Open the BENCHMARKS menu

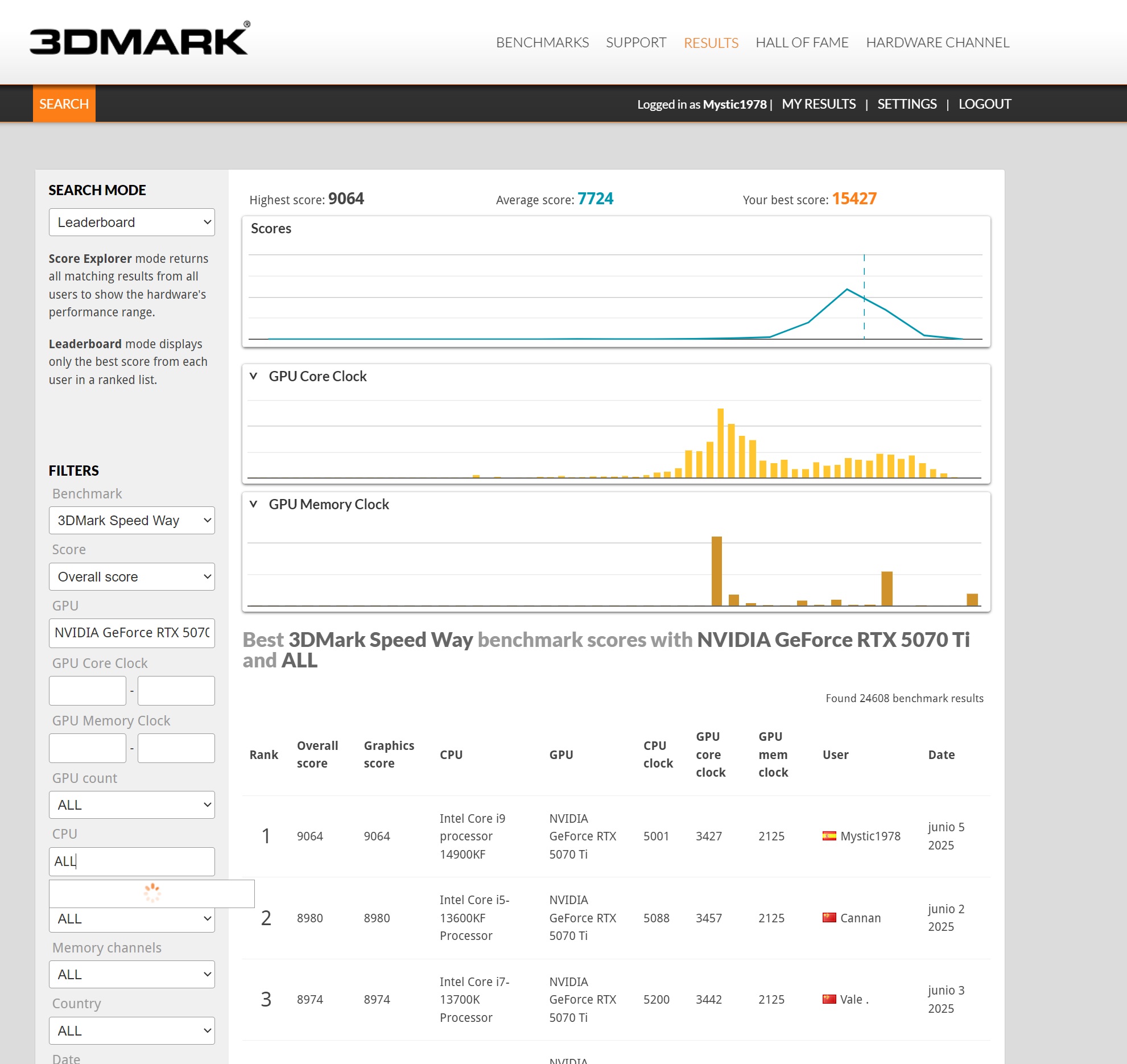542,43
